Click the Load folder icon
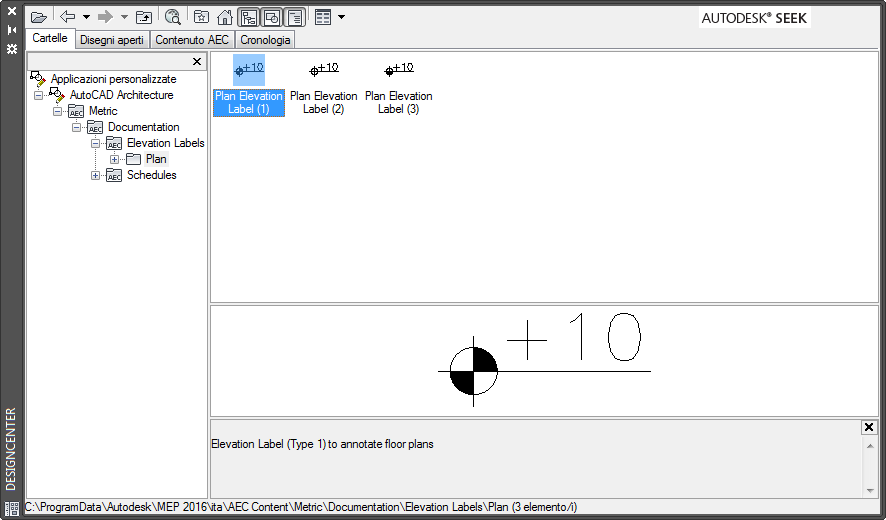The height and width of the screenshot is (520, 886). tap(38, 18)
